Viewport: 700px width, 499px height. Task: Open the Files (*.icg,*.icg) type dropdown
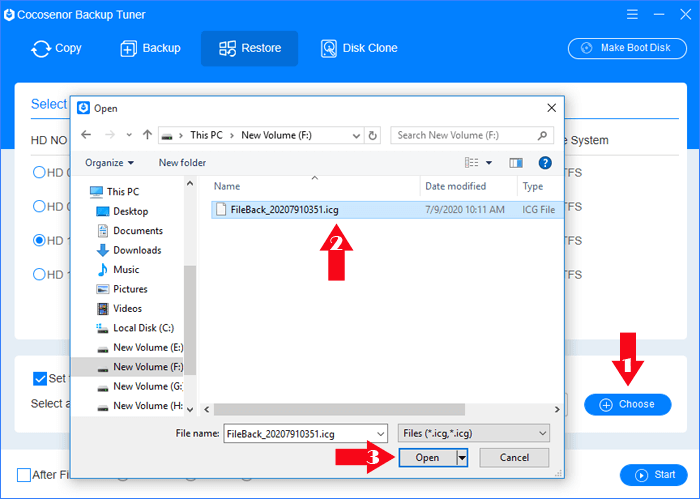pos(474,433)
